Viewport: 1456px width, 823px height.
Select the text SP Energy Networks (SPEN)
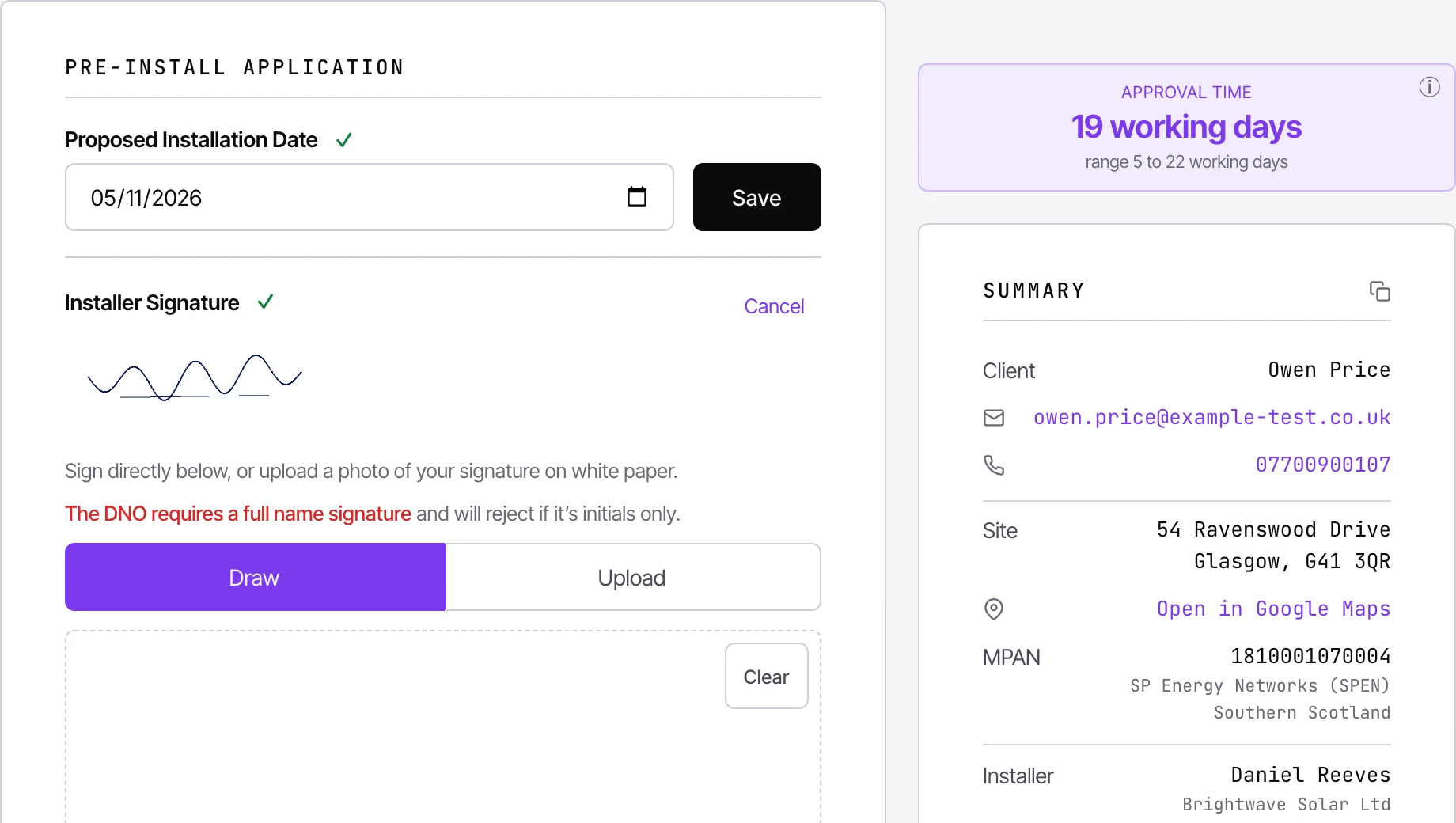[1260, 685]
